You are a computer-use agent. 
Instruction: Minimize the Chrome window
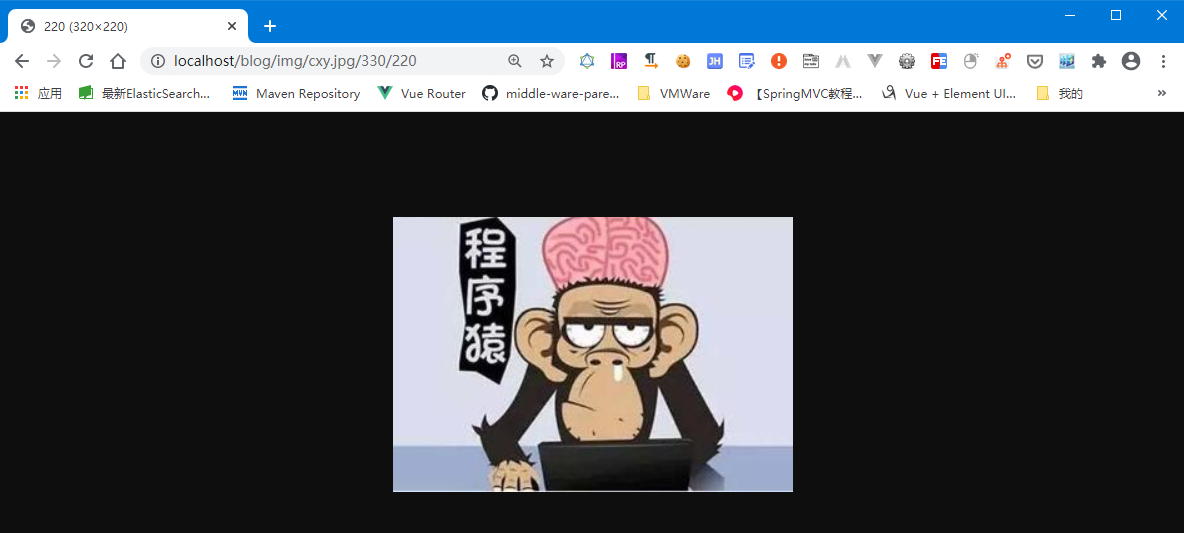coord(1069,15)
